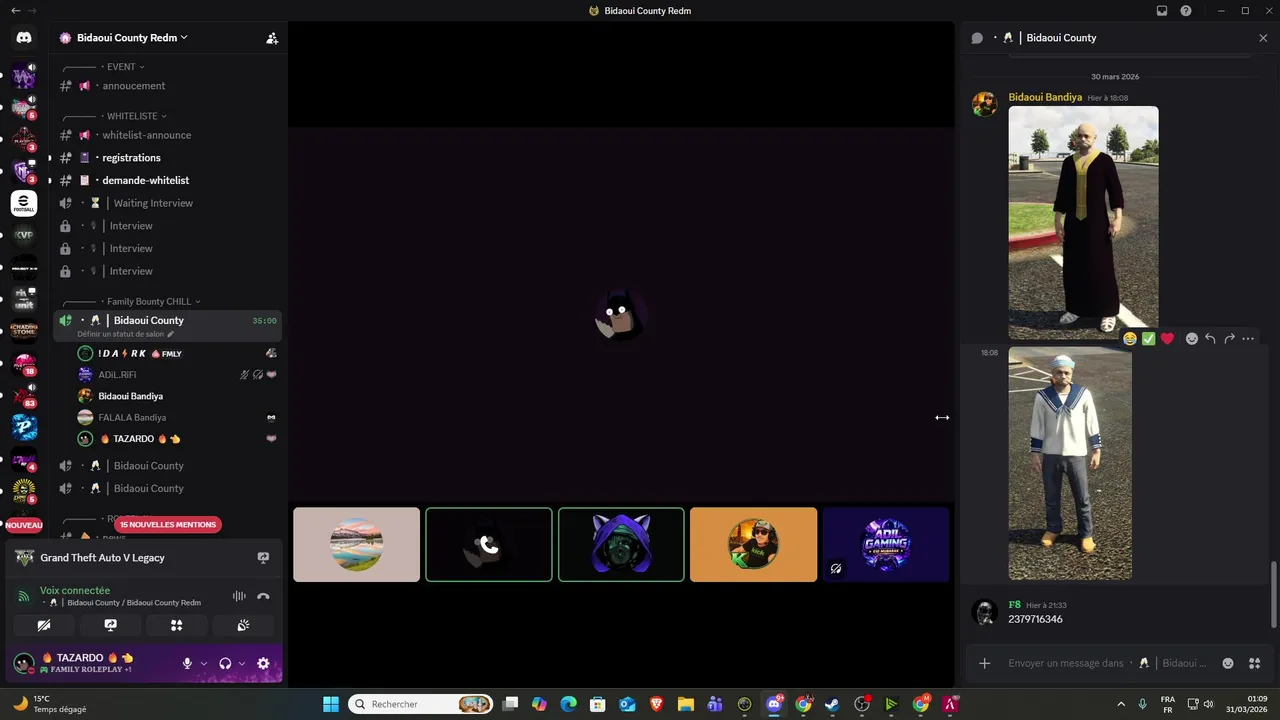
Task: Open microphone input options chevron
Action: click(204, 663)
